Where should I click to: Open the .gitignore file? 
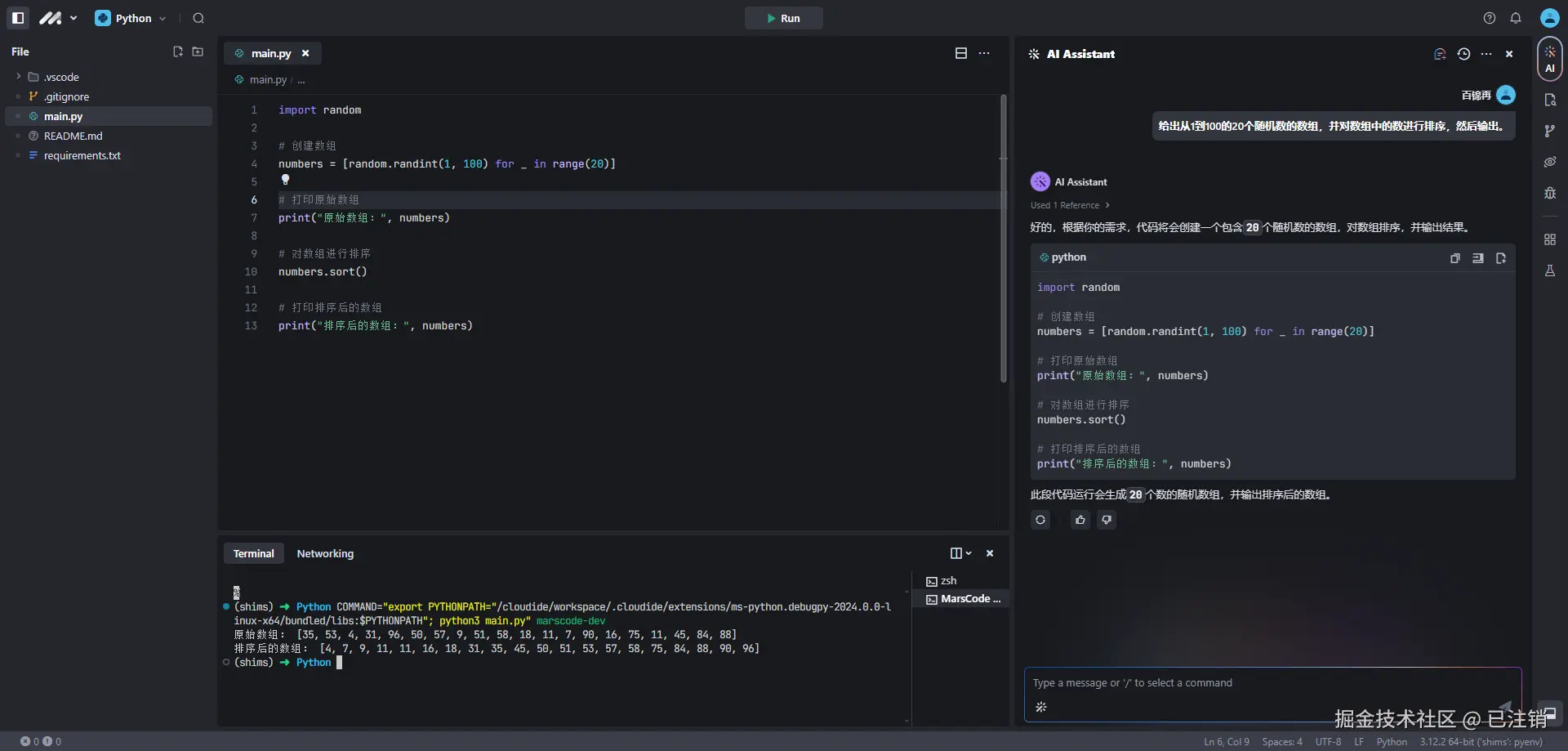pos(67,96)
